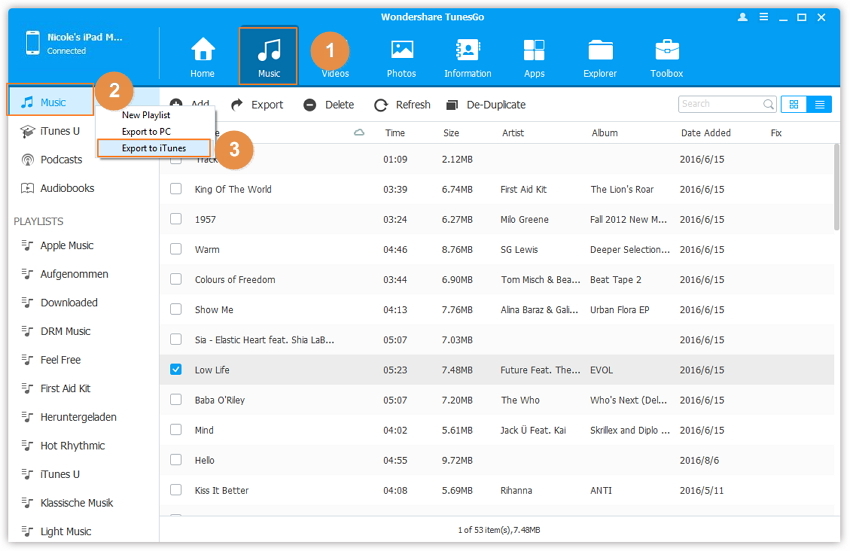Open the Export dropdown in toolbar
The height and width of the screenshot is (551, 850).
pos(257,105)
